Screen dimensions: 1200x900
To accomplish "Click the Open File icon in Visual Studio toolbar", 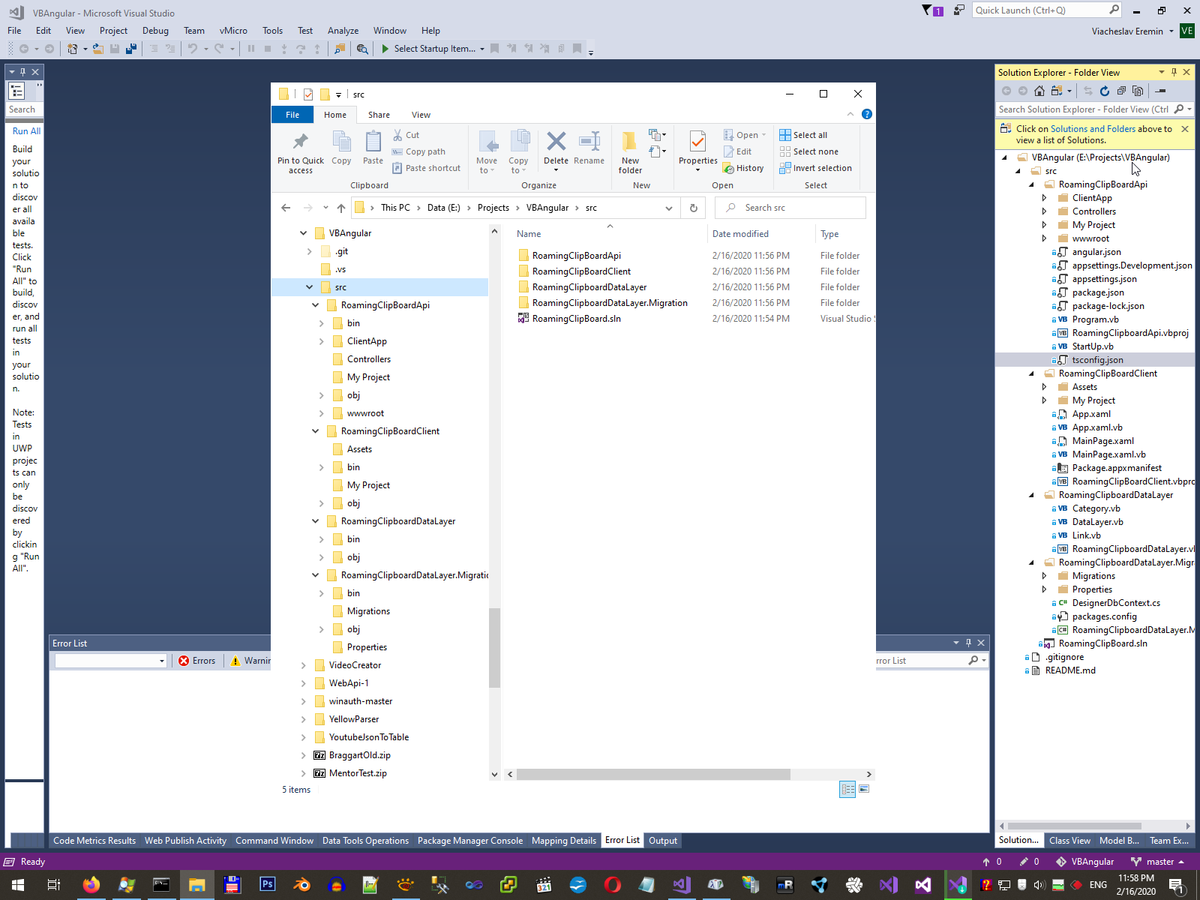I will pos(98,49).
